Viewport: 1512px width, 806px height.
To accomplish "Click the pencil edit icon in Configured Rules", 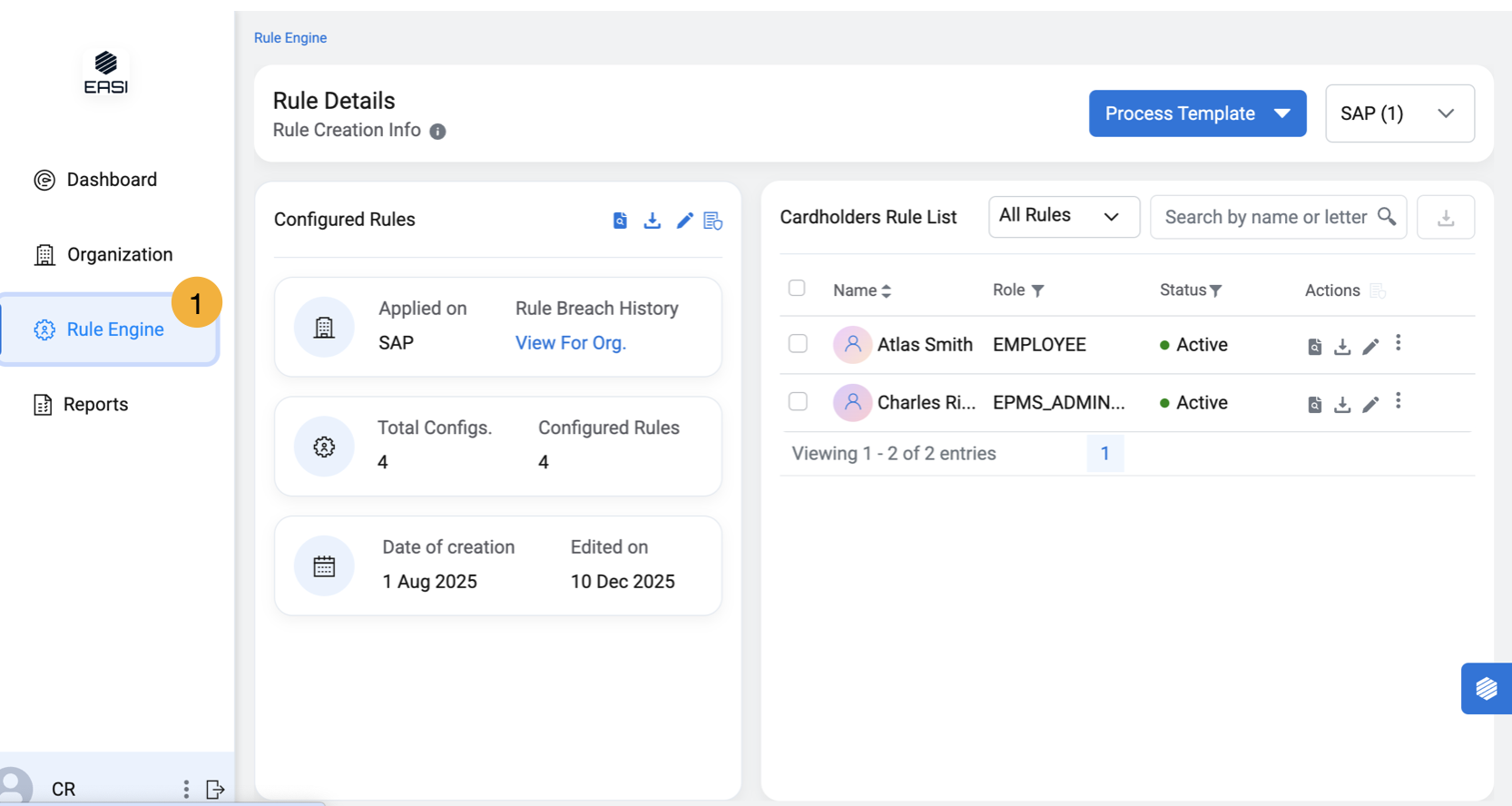I will pos(684,221).
